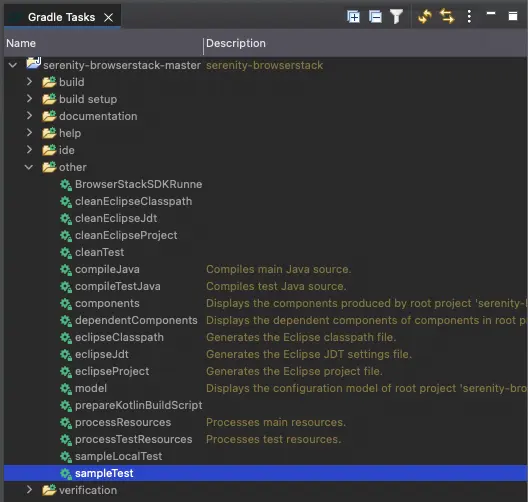This screenshot has height=502, width=528.
Task: Collapse the other task group
Action: pyautogui.click(x=29, y=167)
